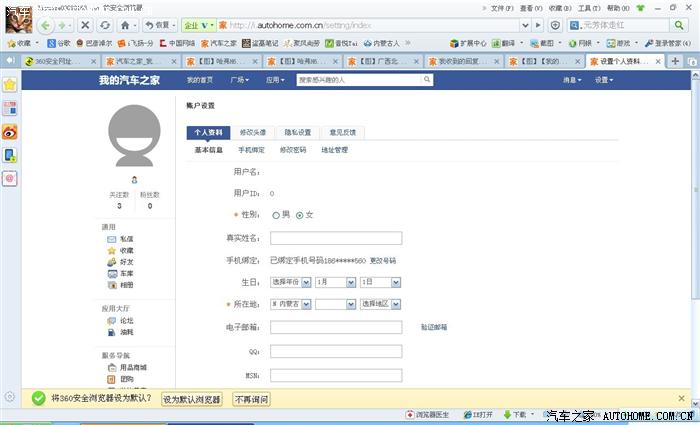Screen dimensions: 700x425
Task: Click the 设为默认浏览器 button
Action: pyautogui.click(x=191, y=398)
